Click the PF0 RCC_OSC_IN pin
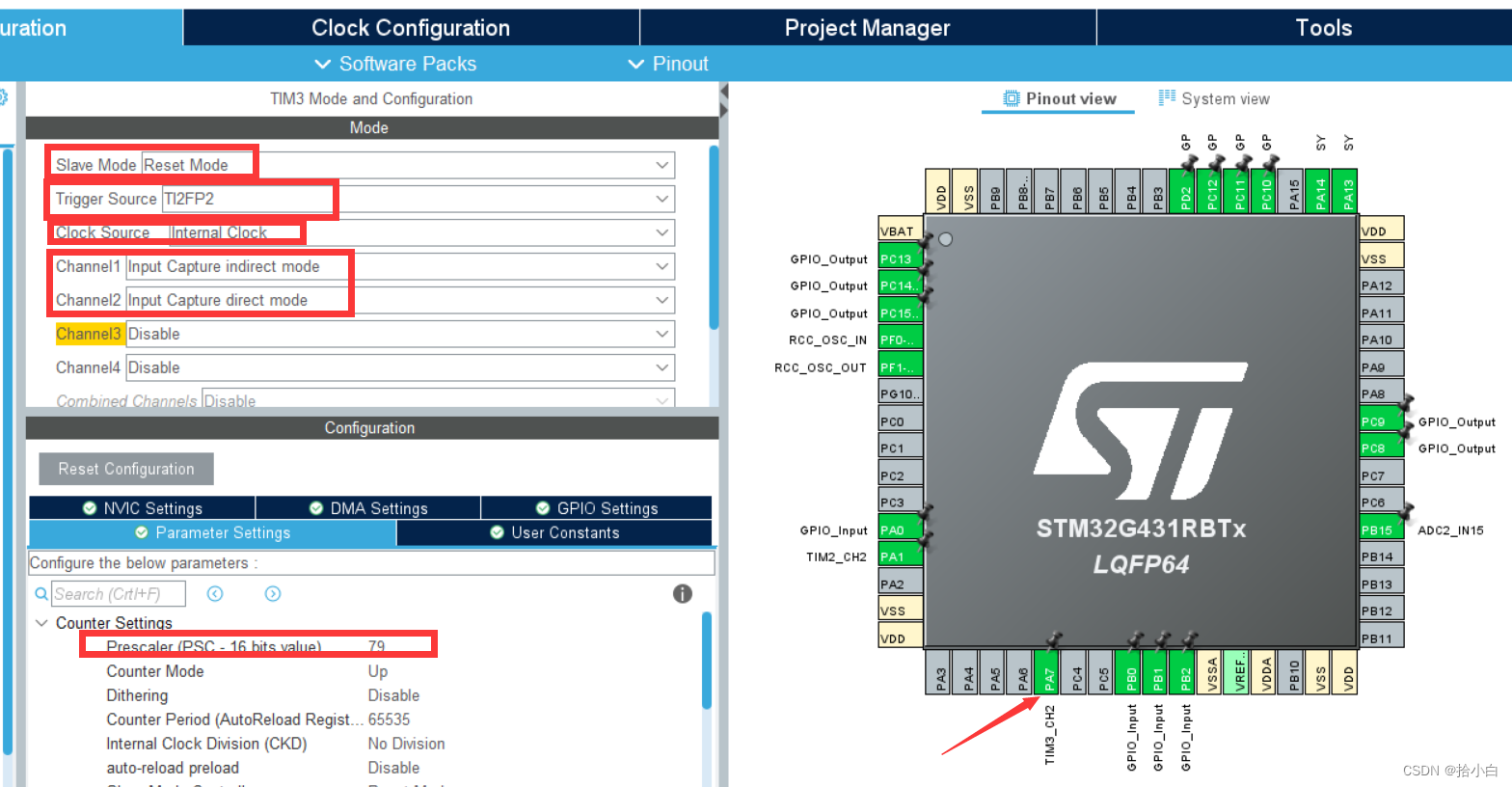1512x787 pixels. [901, 339]
